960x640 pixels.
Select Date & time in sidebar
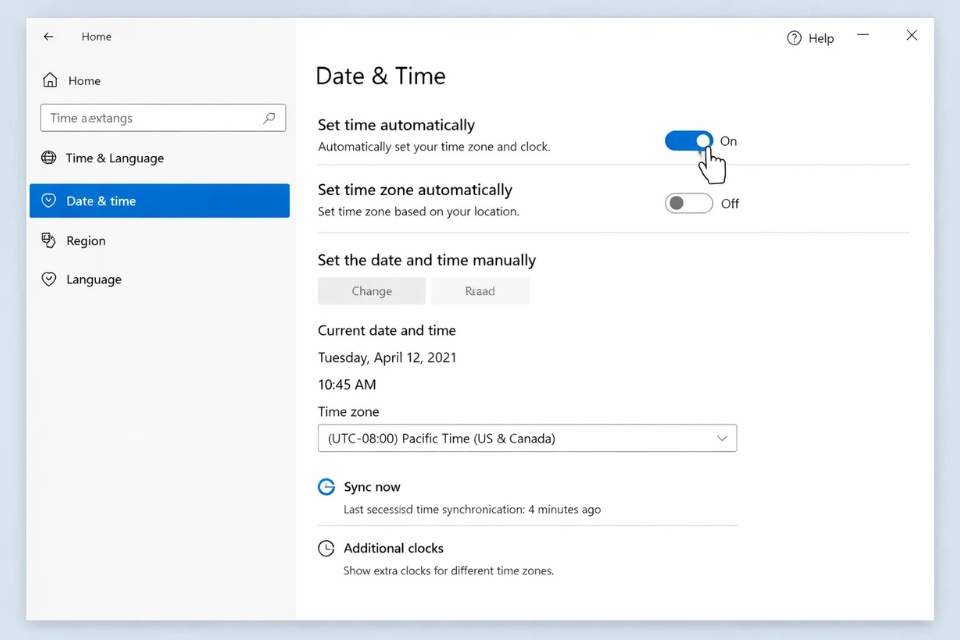[160, 201]
